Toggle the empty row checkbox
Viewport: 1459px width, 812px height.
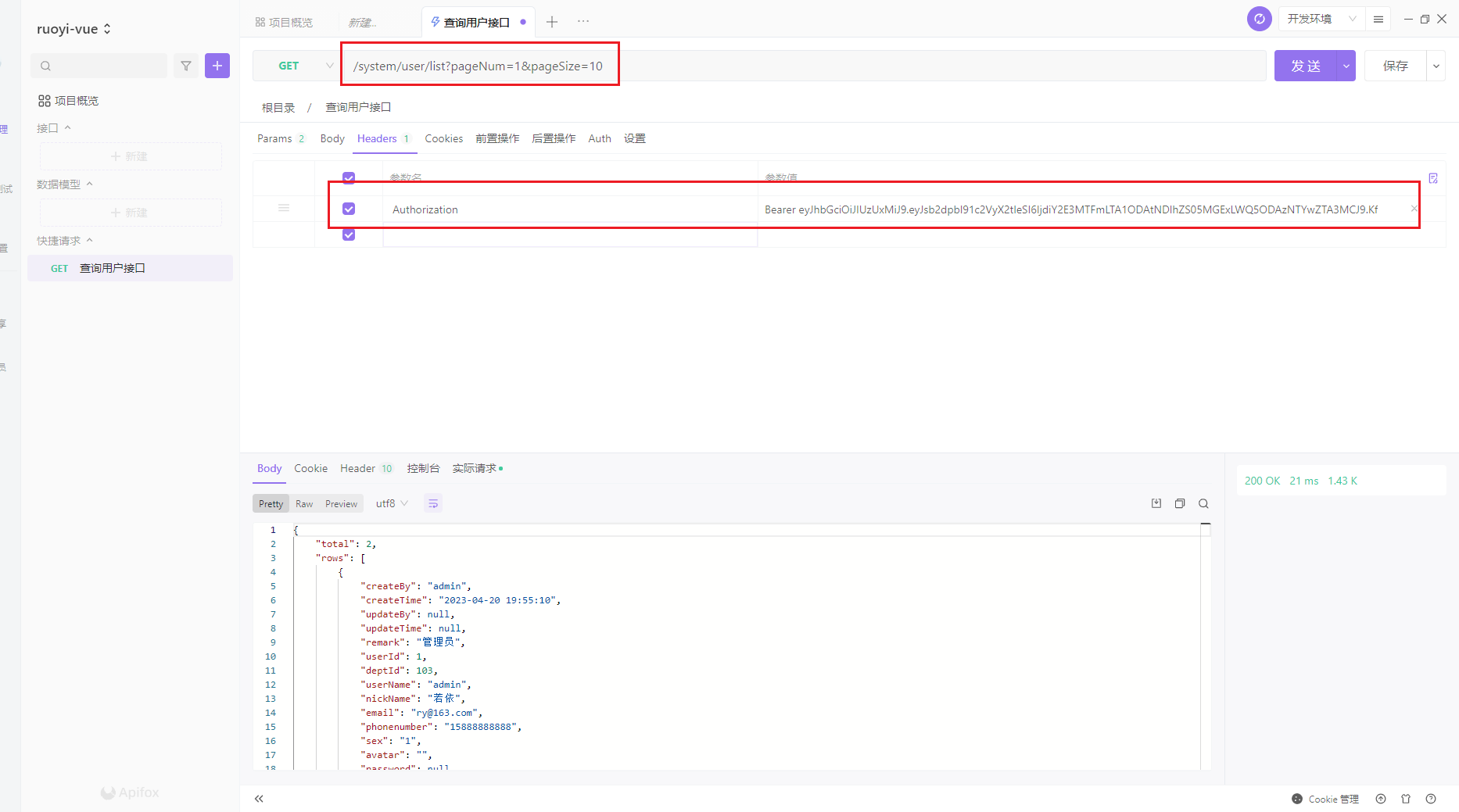pyautogui.click(x=349, y=234)
